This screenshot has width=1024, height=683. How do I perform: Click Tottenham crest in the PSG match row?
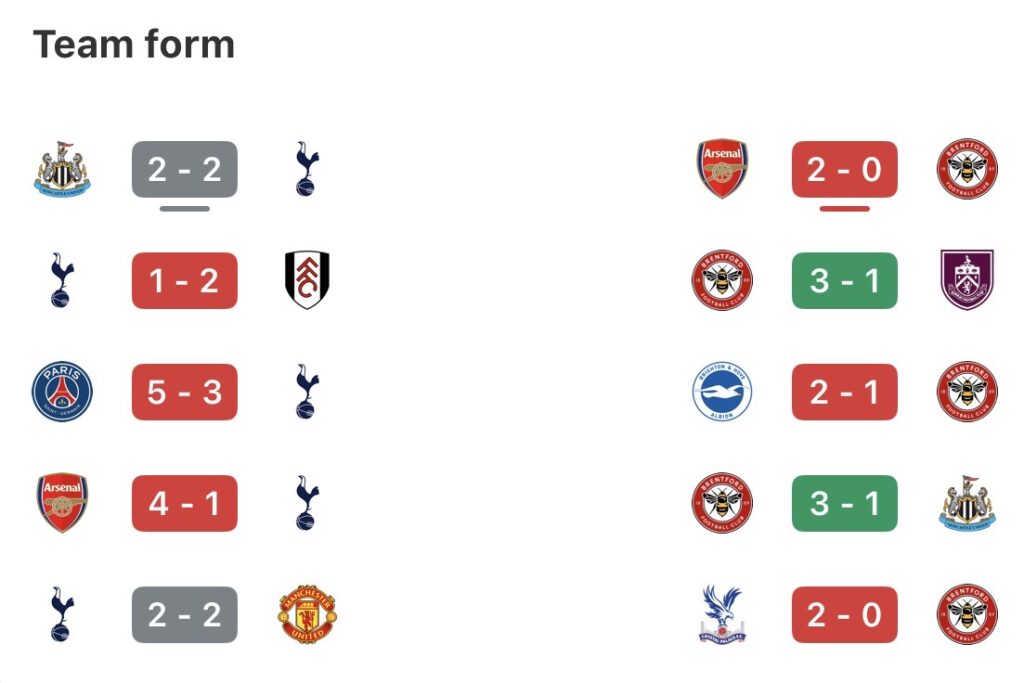click(x=307, y=392)
